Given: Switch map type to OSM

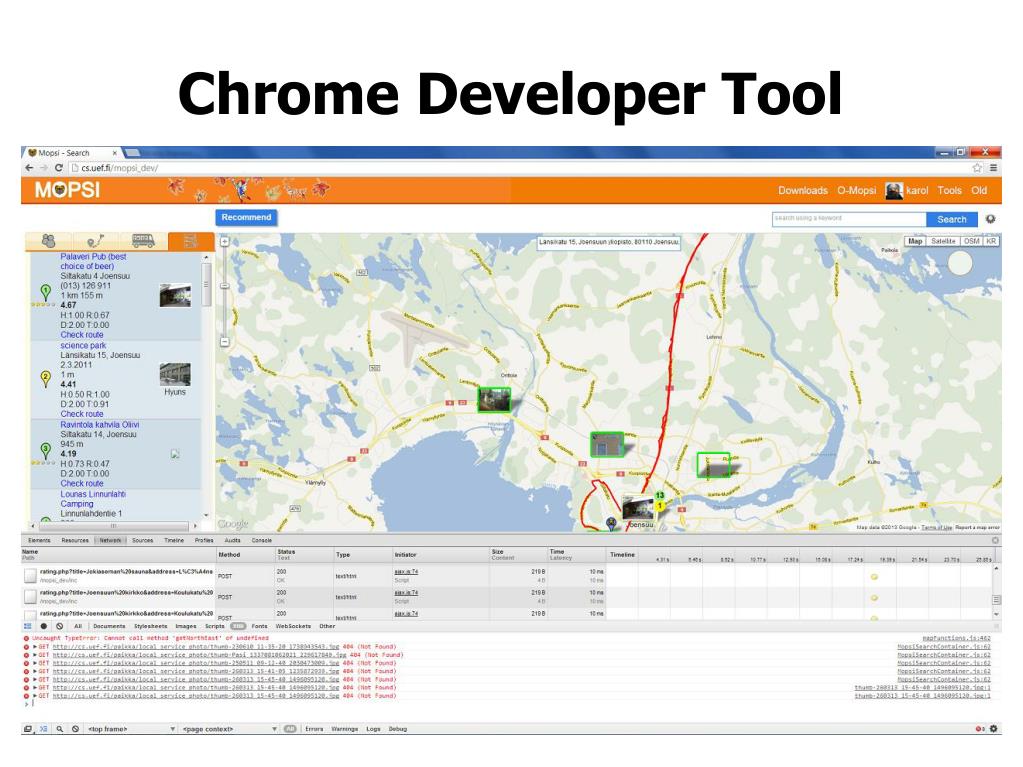Looking at the screenshot, I should point(971,241).
